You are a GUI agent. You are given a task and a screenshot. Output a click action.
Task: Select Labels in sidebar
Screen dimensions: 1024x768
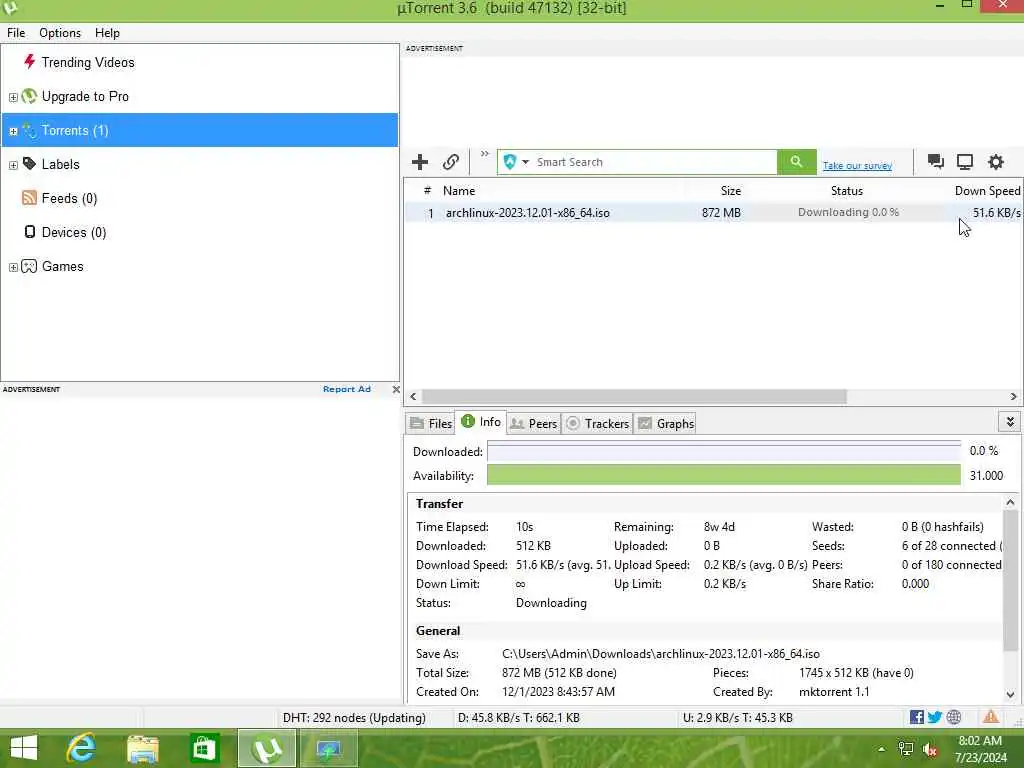coord(60,164)
